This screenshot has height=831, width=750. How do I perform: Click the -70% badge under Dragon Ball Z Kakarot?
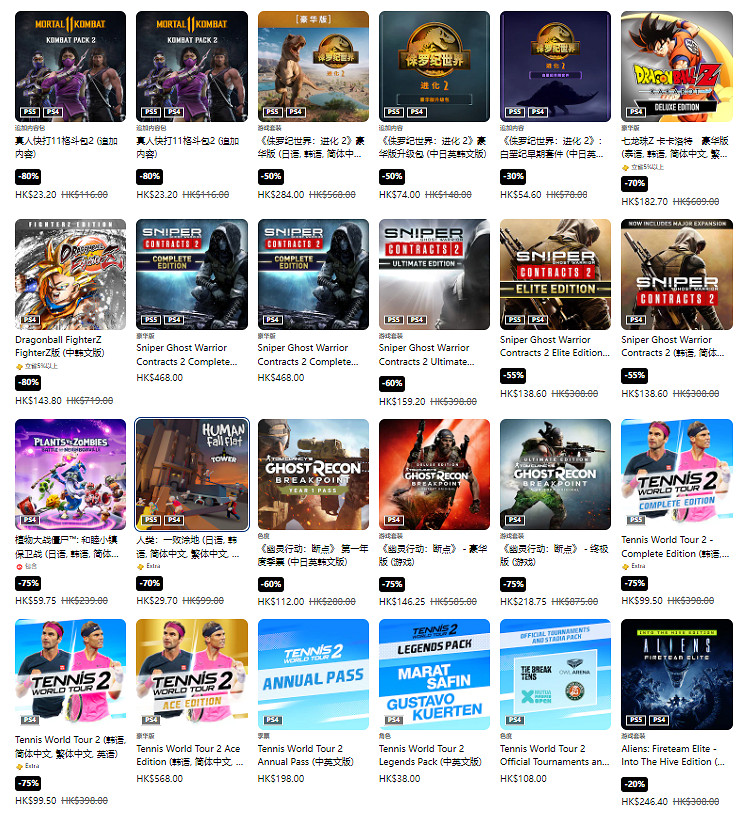[634, 184]
